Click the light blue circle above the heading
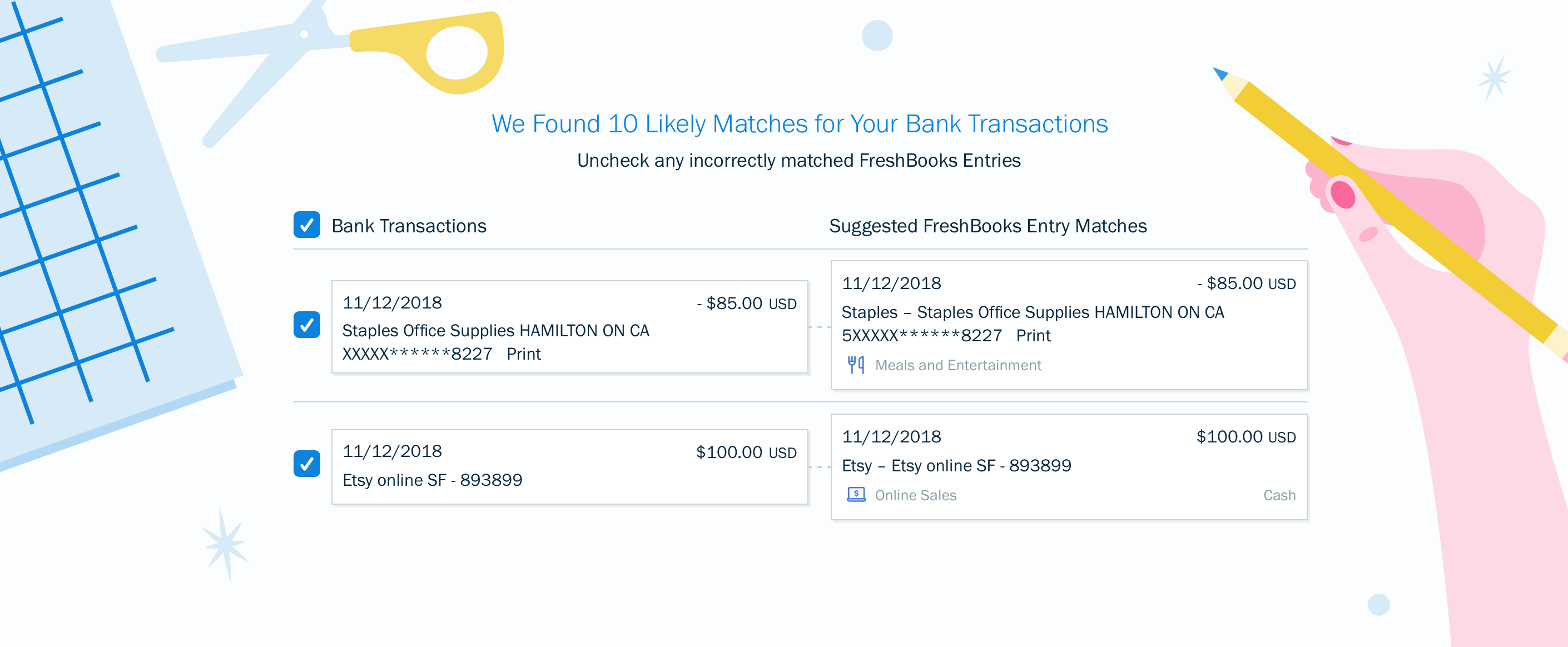Viewport: 1568px width, 647px height. (x=876, y=36)
